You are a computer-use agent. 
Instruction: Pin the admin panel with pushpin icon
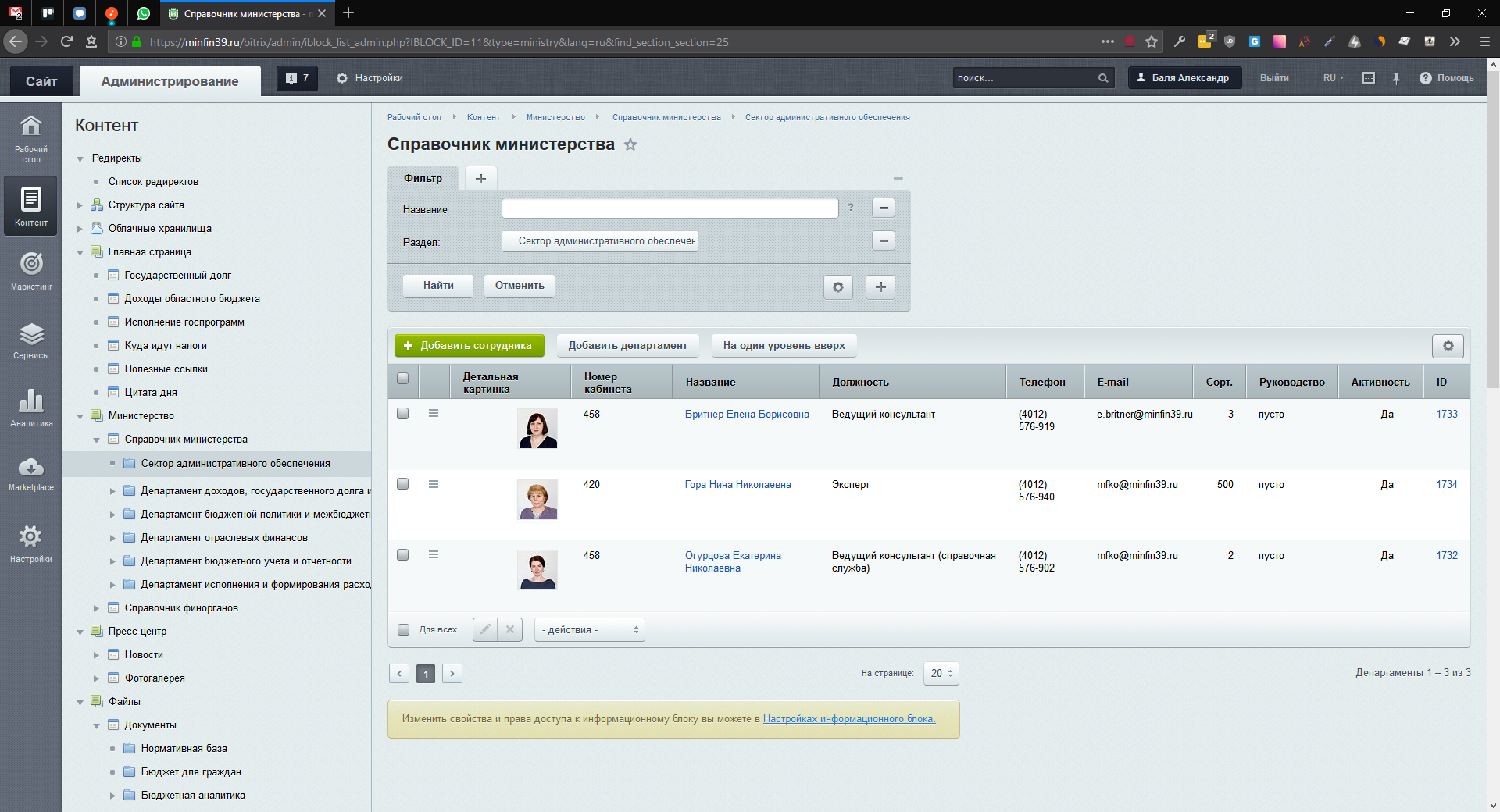[x=1396, y=78]
